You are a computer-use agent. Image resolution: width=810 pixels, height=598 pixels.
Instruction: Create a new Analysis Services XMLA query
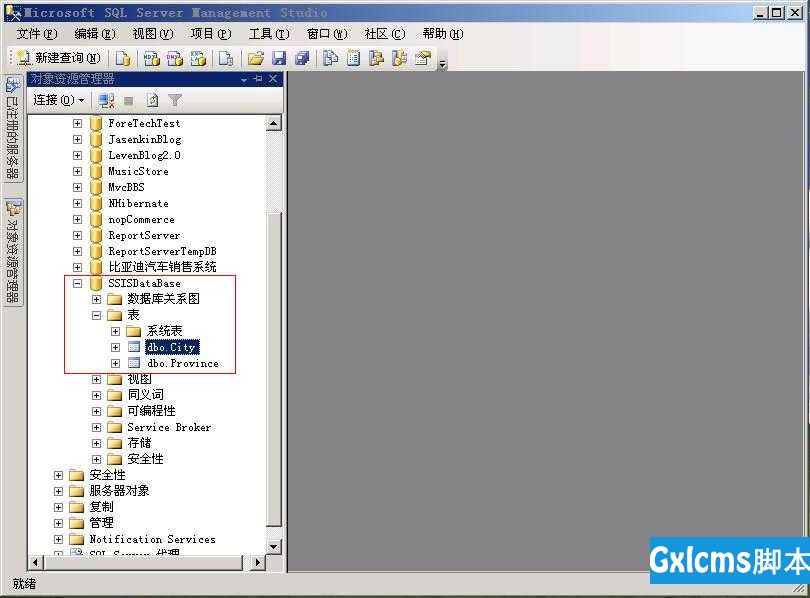pyautogui.click(x=198, y=58)
